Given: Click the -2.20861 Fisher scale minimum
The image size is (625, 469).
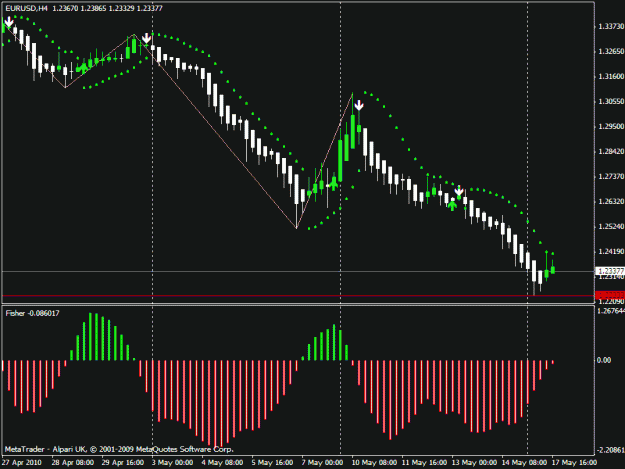Looking at the screenshot, I should click(610, 450).
